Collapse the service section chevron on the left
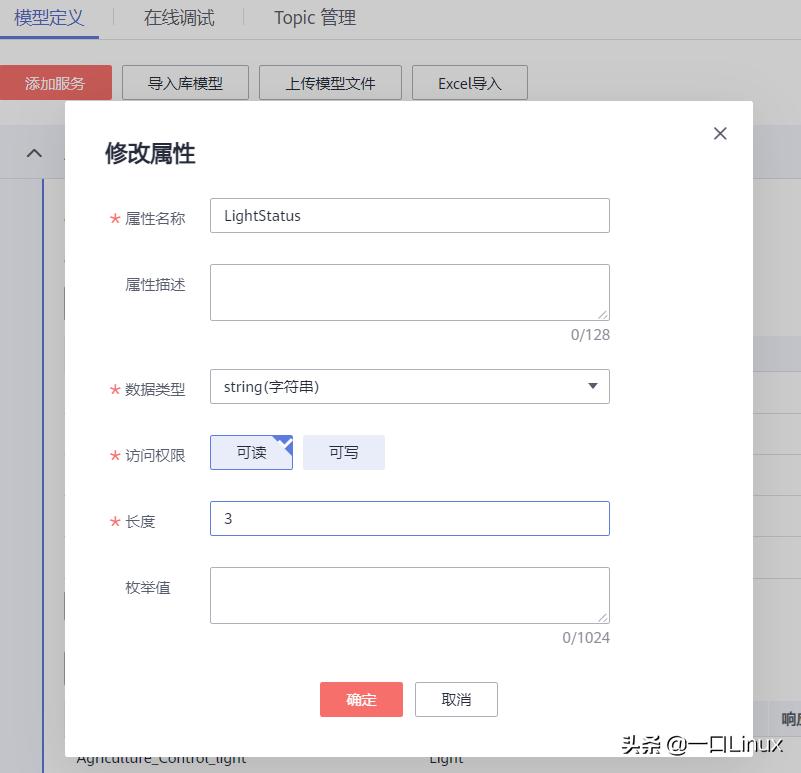 pyautogui.click(x=33, y=152)
